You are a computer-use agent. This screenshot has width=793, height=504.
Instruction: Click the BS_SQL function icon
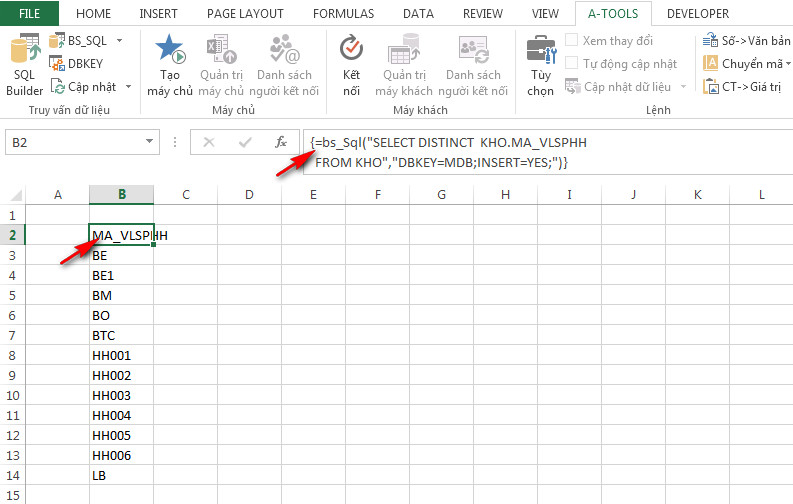pos(56,40)
